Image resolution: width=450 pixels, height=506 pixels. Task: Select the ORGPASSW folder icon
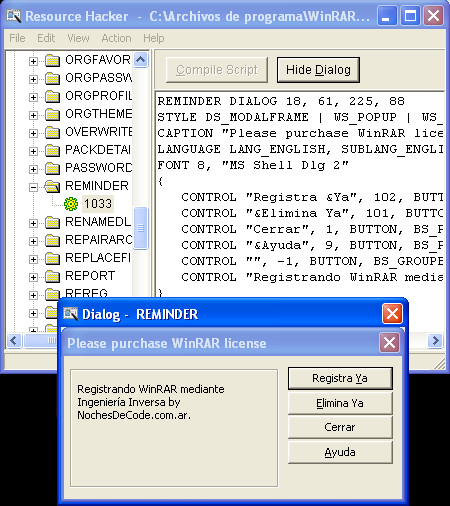(x=52, y=78)
